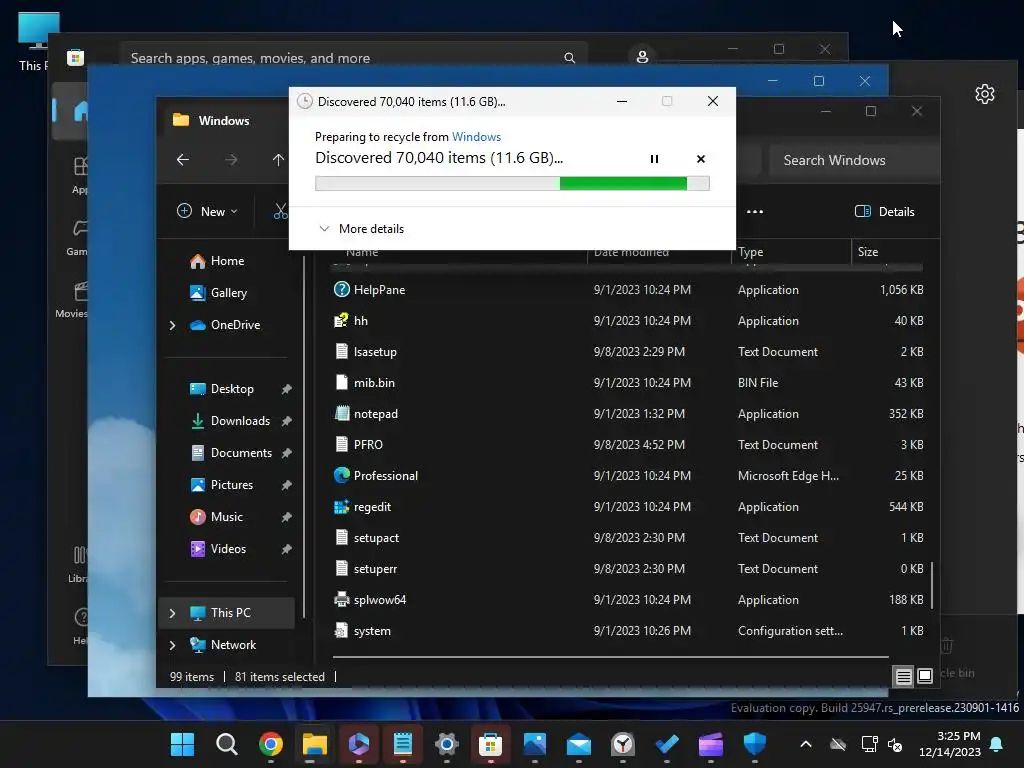The height and width of the screenshot is (768, 1024).
Task: Open the Mail app on the taskbar
Action: tap(579, 744)
